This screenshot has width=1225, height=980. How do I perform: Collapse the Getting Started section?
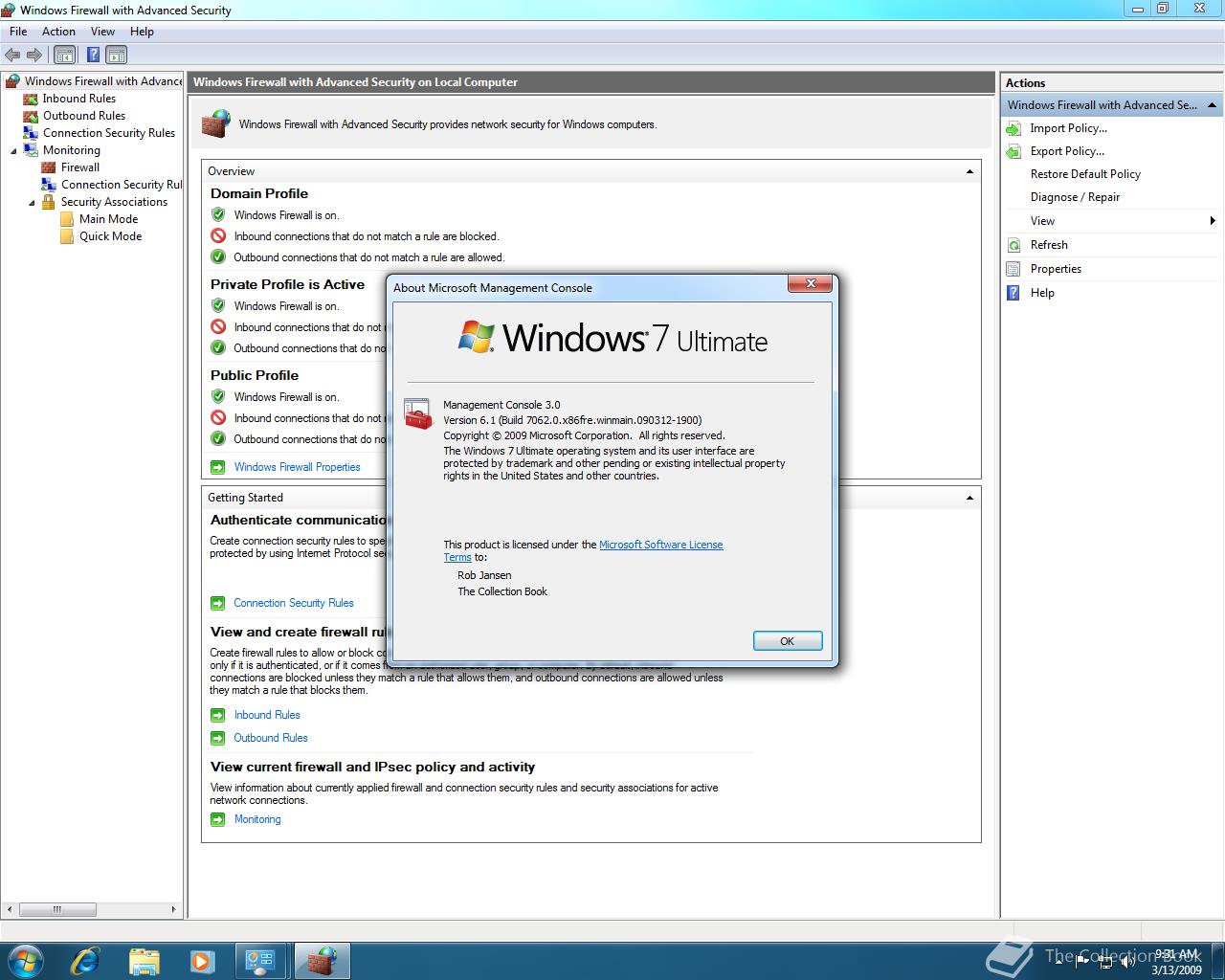(969, 498)
